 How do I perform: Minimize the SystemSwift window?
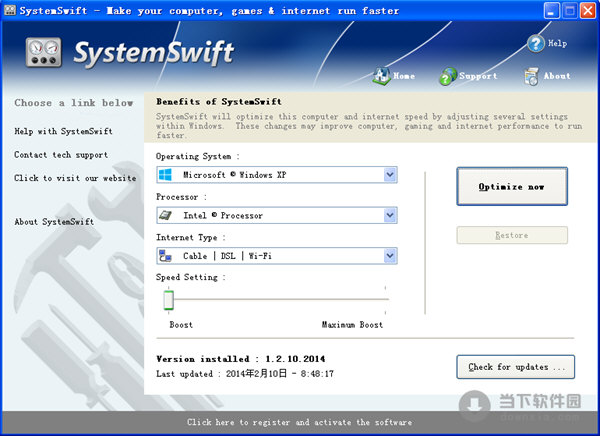pos(551,11)
